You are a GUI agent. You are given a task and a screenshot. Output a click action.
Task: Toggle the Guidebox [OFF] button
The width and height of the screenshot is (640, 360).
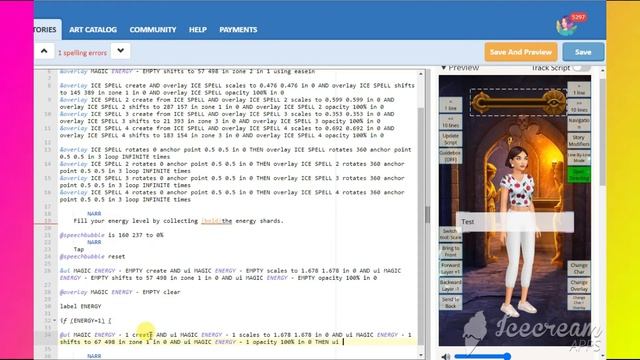(451, 156)
